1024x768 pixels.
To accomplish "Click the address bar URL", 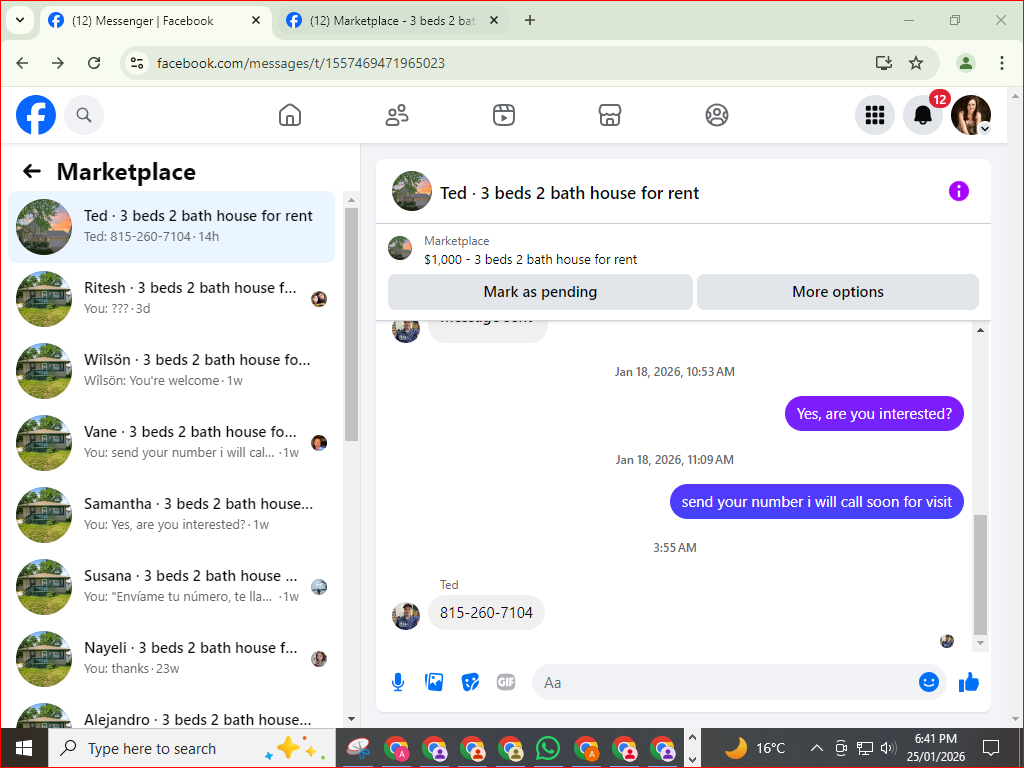I will [301, 63].
